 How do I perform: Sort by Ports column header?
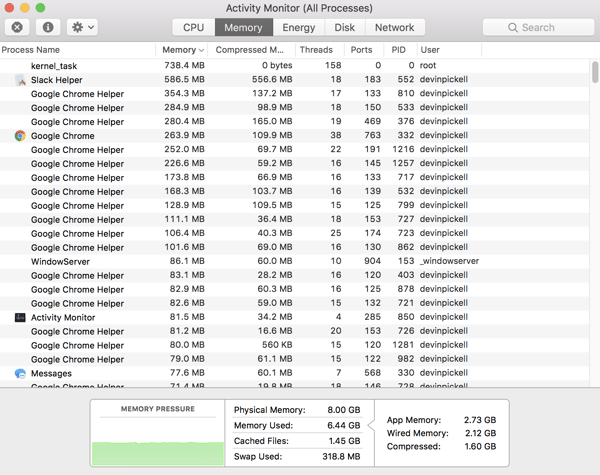coord(362,50)
